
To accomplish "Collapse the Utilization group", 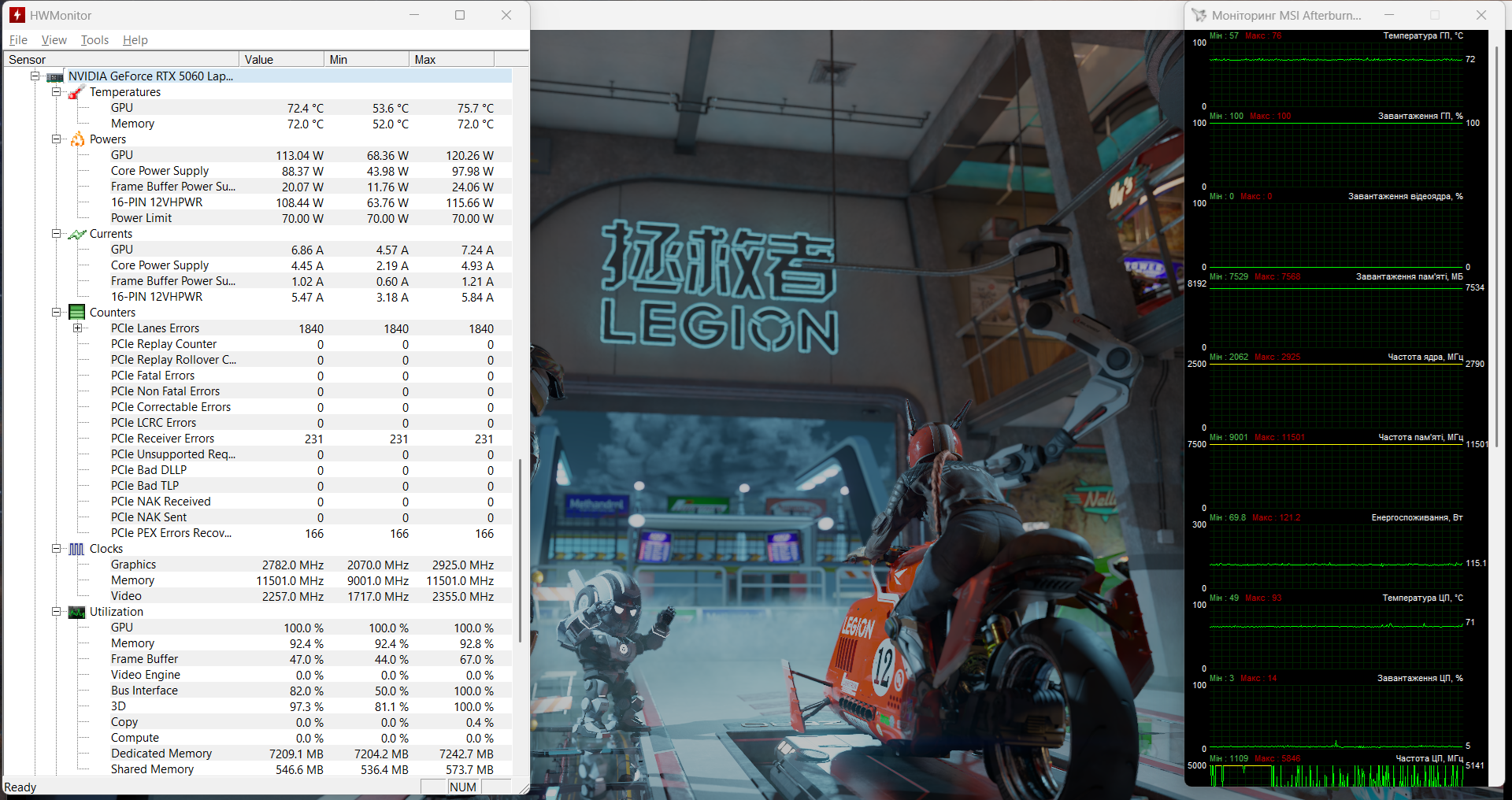I will pyautogui.click(x=56, y=612).
